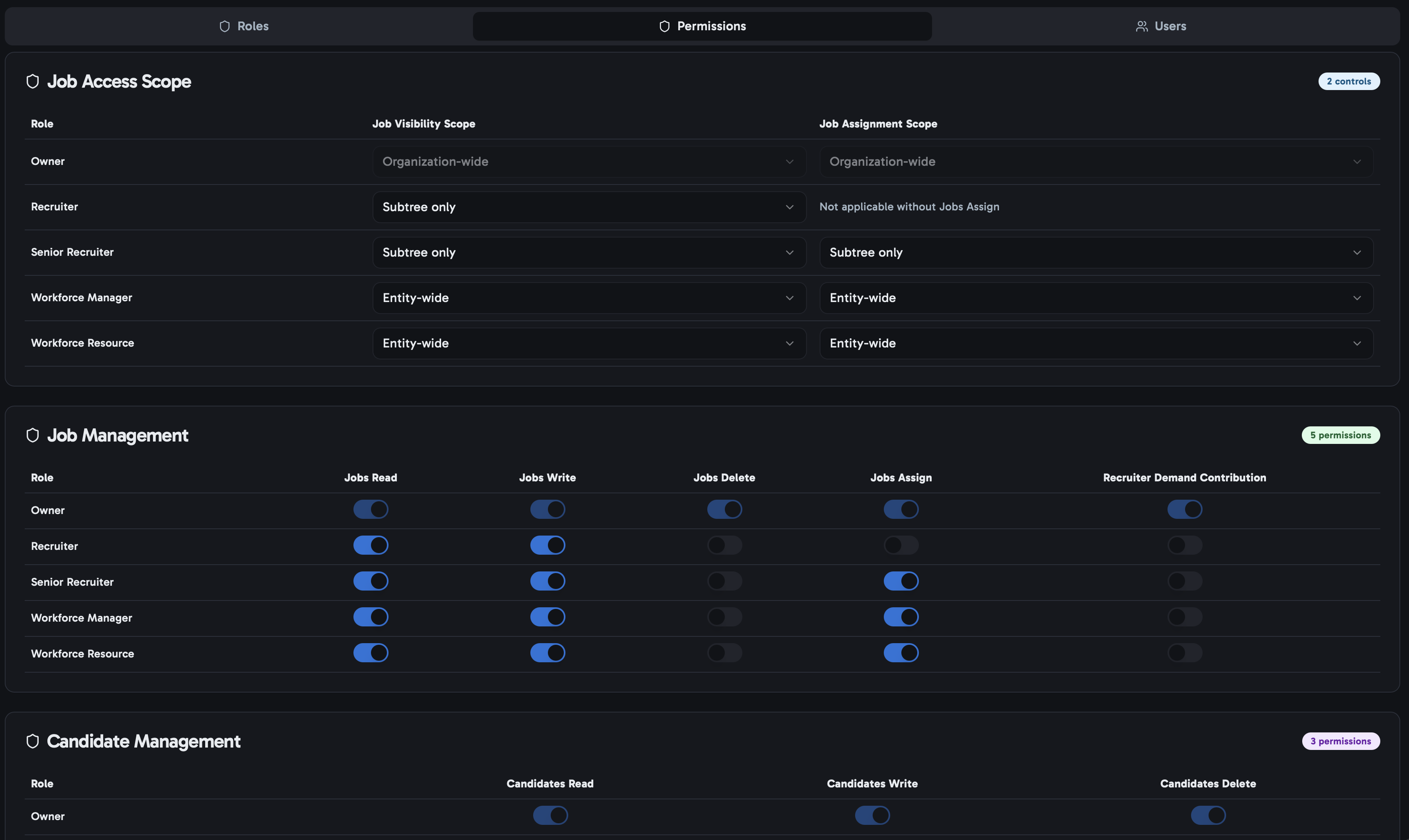This screenshot has width=1409, height=840.
Task: Toggle Jobs Assign for Owner
Action: pyautogui.click(x=901, y=509)
